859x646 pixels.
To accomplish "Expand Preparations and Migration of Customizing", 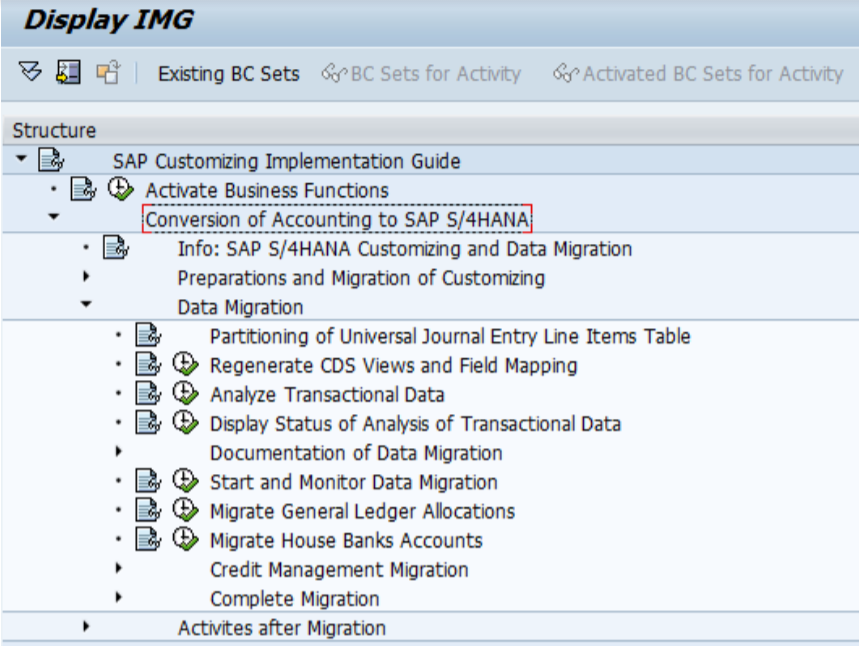I will pyautogui.click(x=87, y=277).
